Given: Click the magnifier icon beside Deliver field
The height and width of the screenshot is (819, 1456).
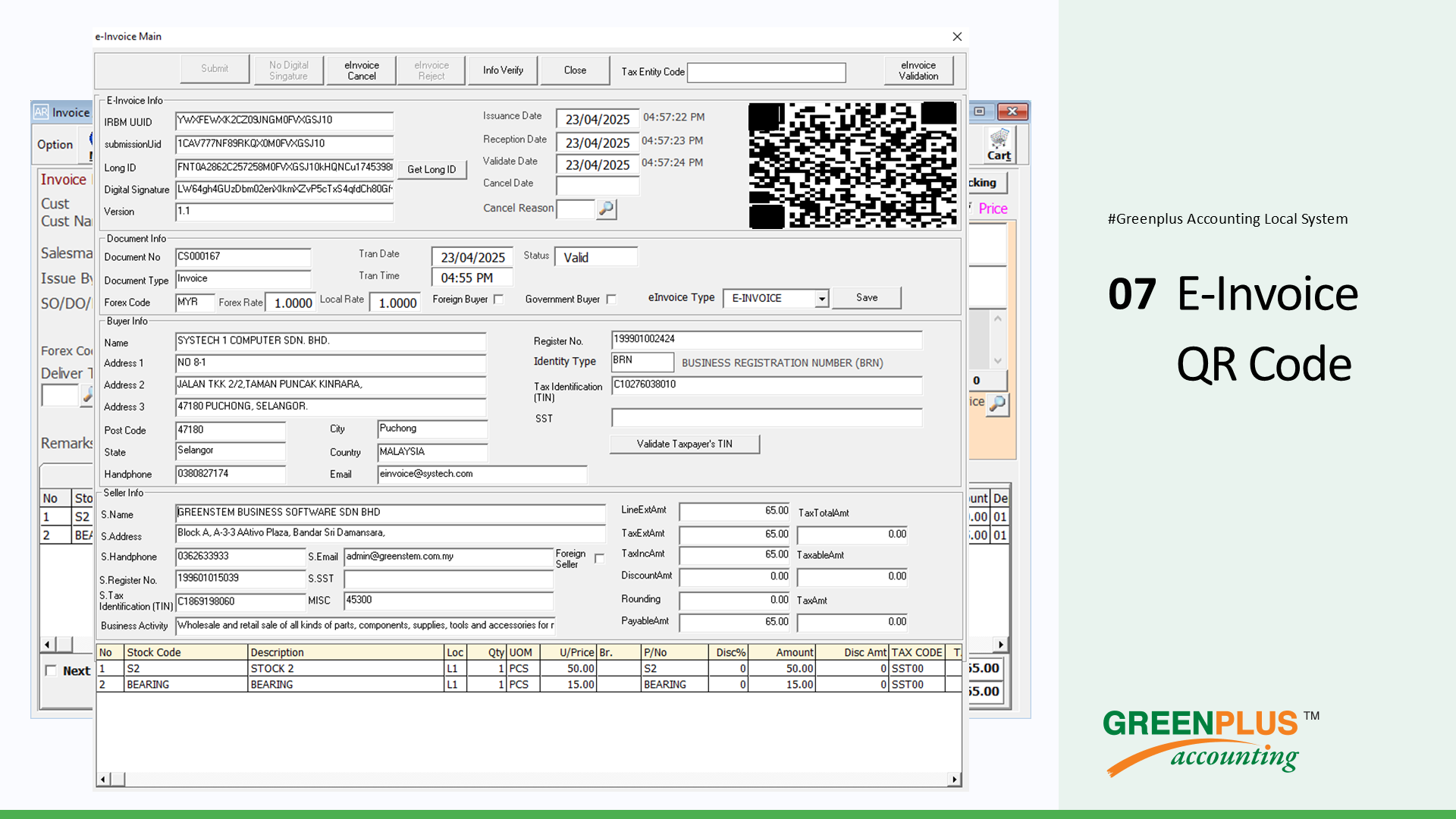Looking at the screenshot, I should [87, 394].
